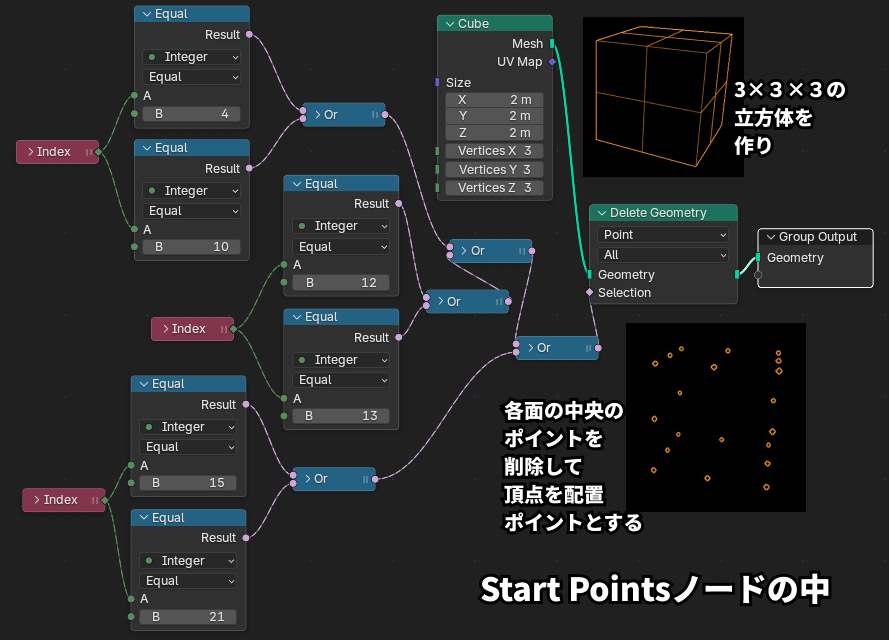Edit the Cube Size X field
The width and height of the screenshot is (889, 640).
click(x=494, y=100)
